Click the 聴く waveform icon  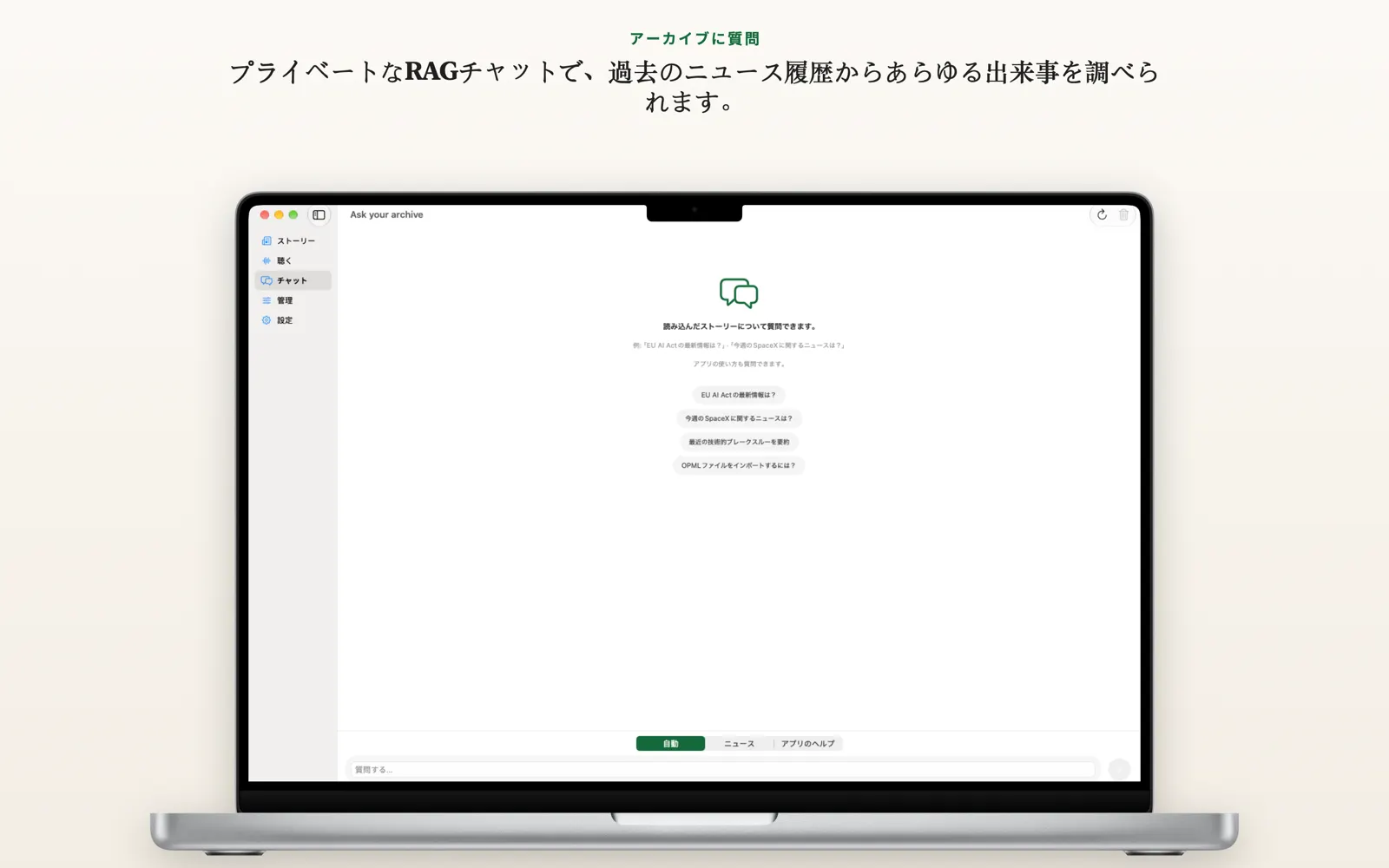267,260
